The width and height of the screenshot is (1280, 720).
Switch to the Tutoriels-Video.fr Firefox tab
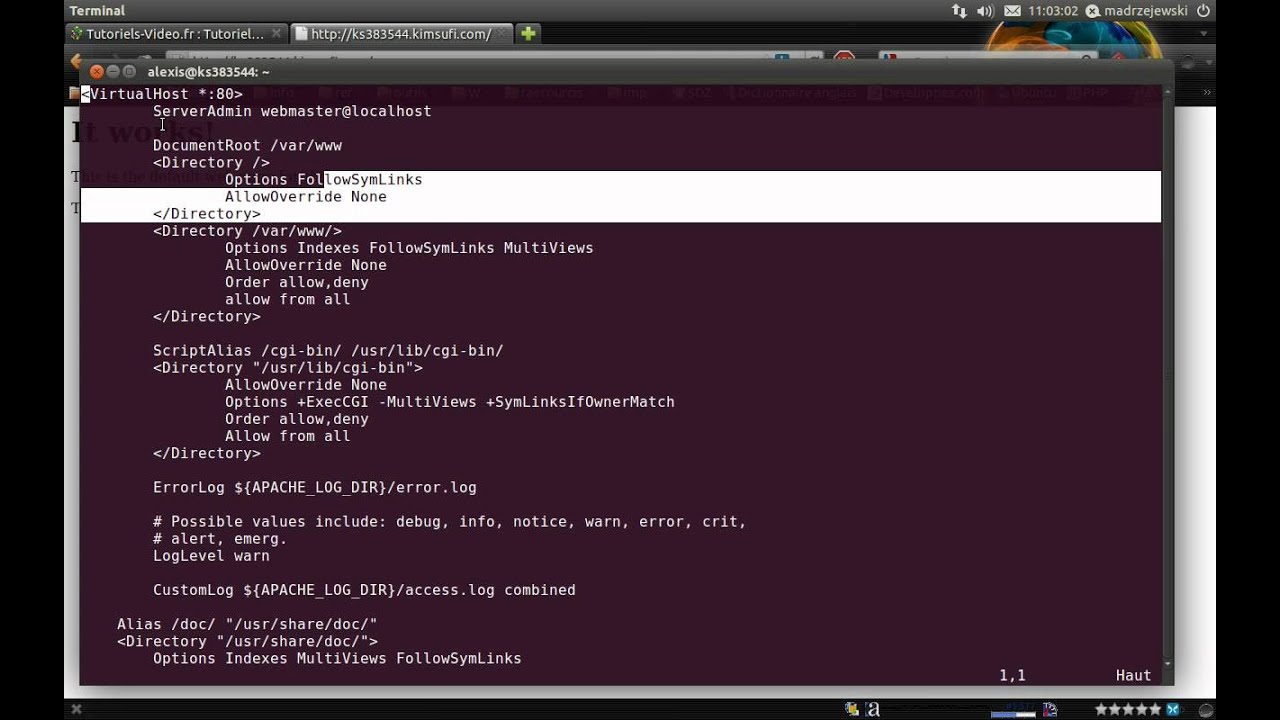175,34
